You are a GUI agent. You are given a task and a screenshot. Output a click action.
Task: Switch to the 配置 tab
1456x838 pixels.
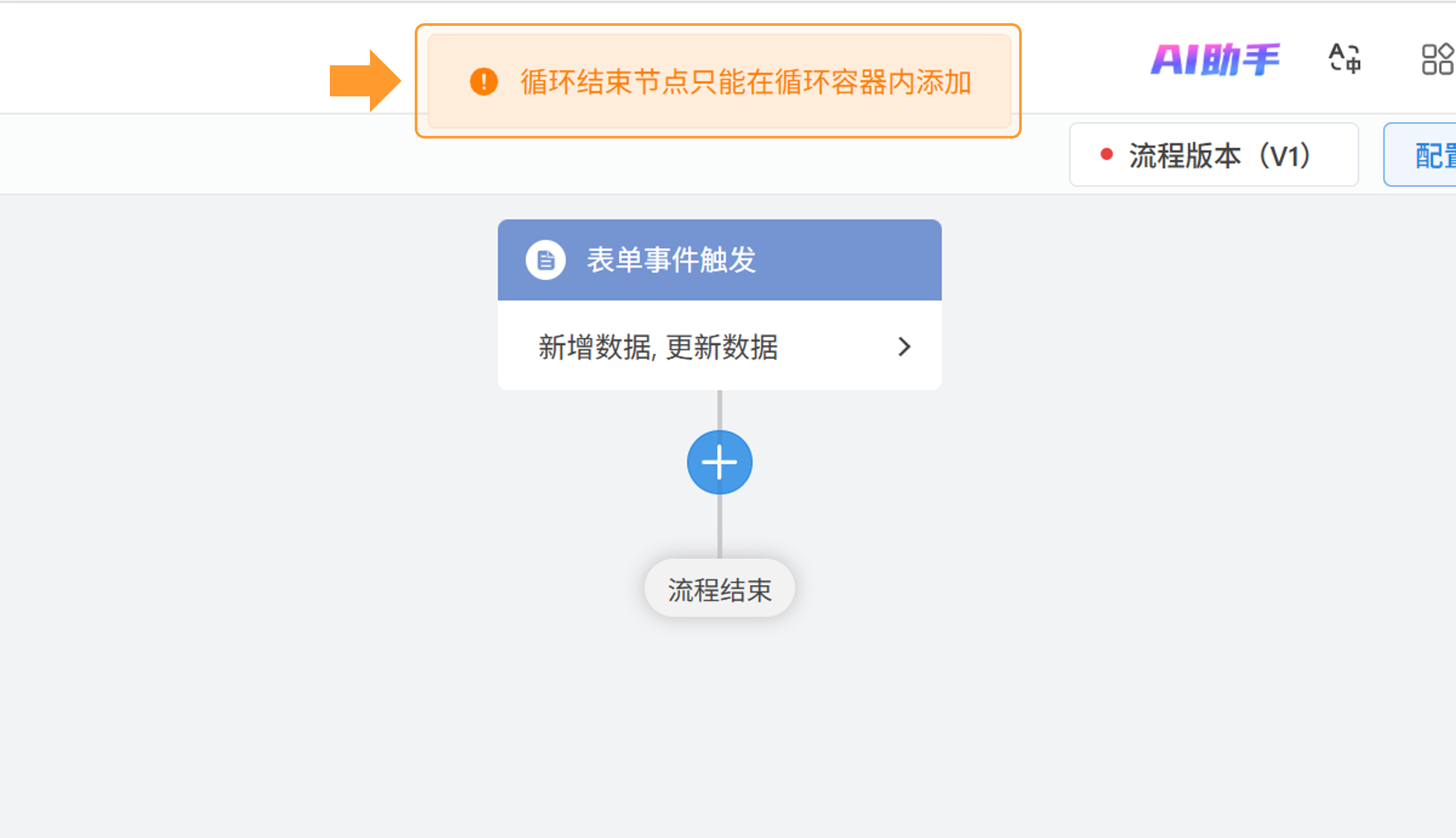click(x=1433, y=155)
